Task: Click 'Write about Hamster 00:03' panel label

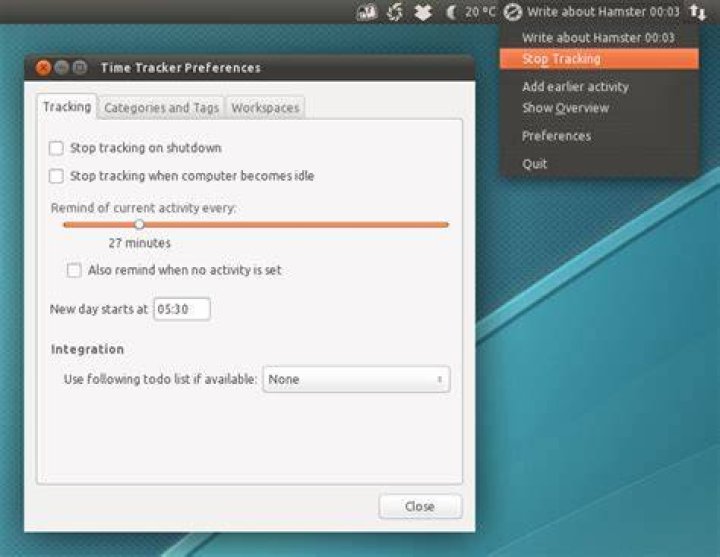Action: [603, 12]
